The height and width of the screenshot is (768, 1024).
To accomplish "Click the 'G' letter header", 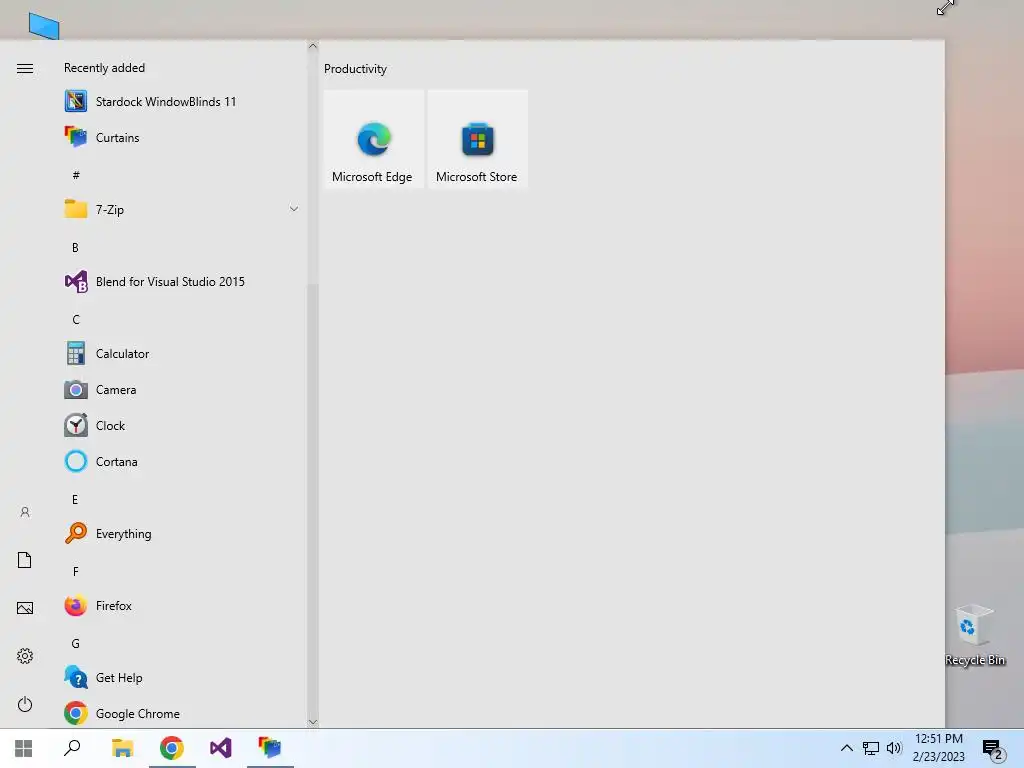I will pyautogui.click(x=75, y=643).
